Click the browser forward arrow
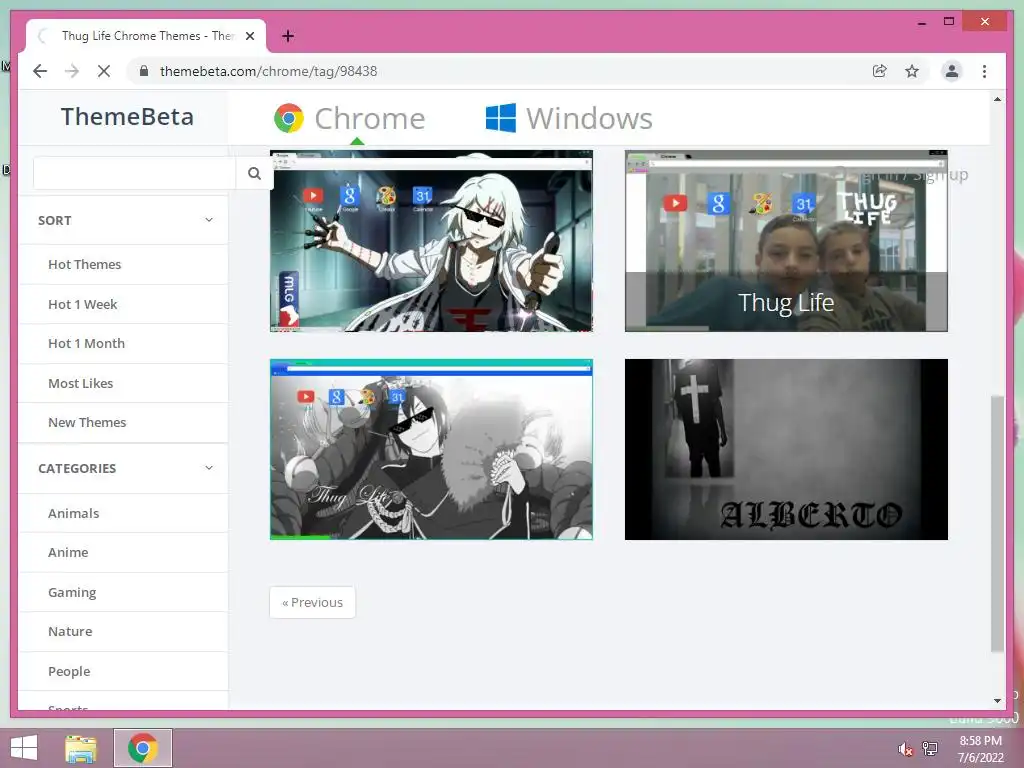Viewport: 1024px width, 768px height. [x=72, y=71]
